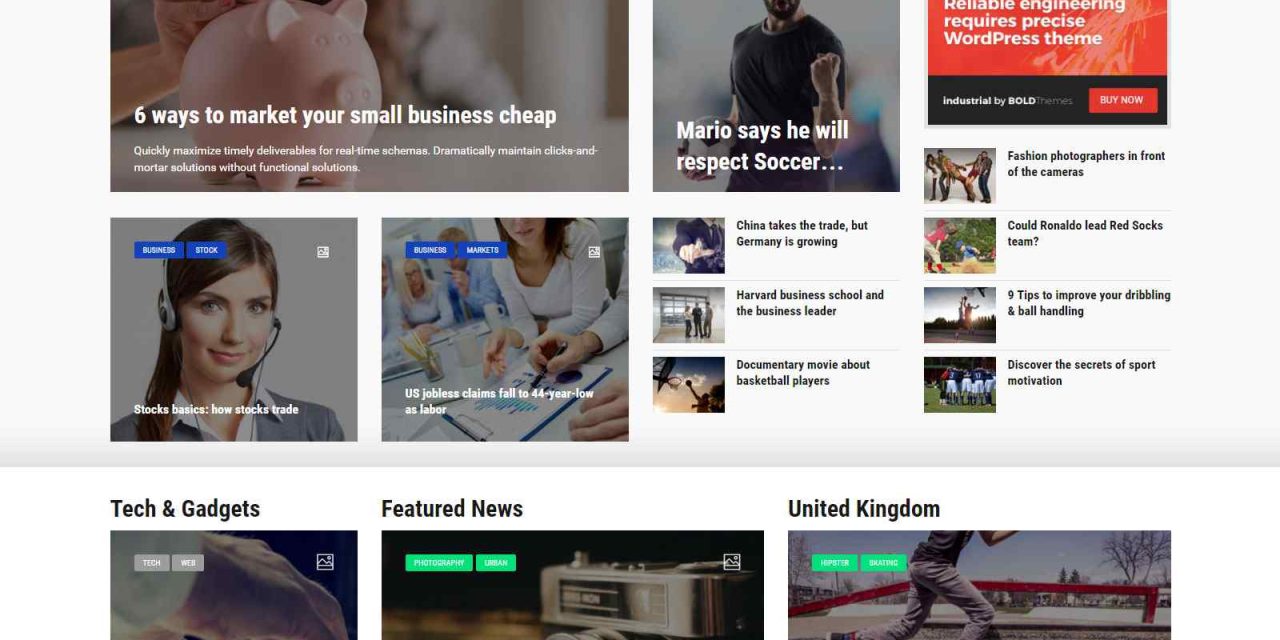Click image icon on Stocks basics card

(x=323, y=252)
